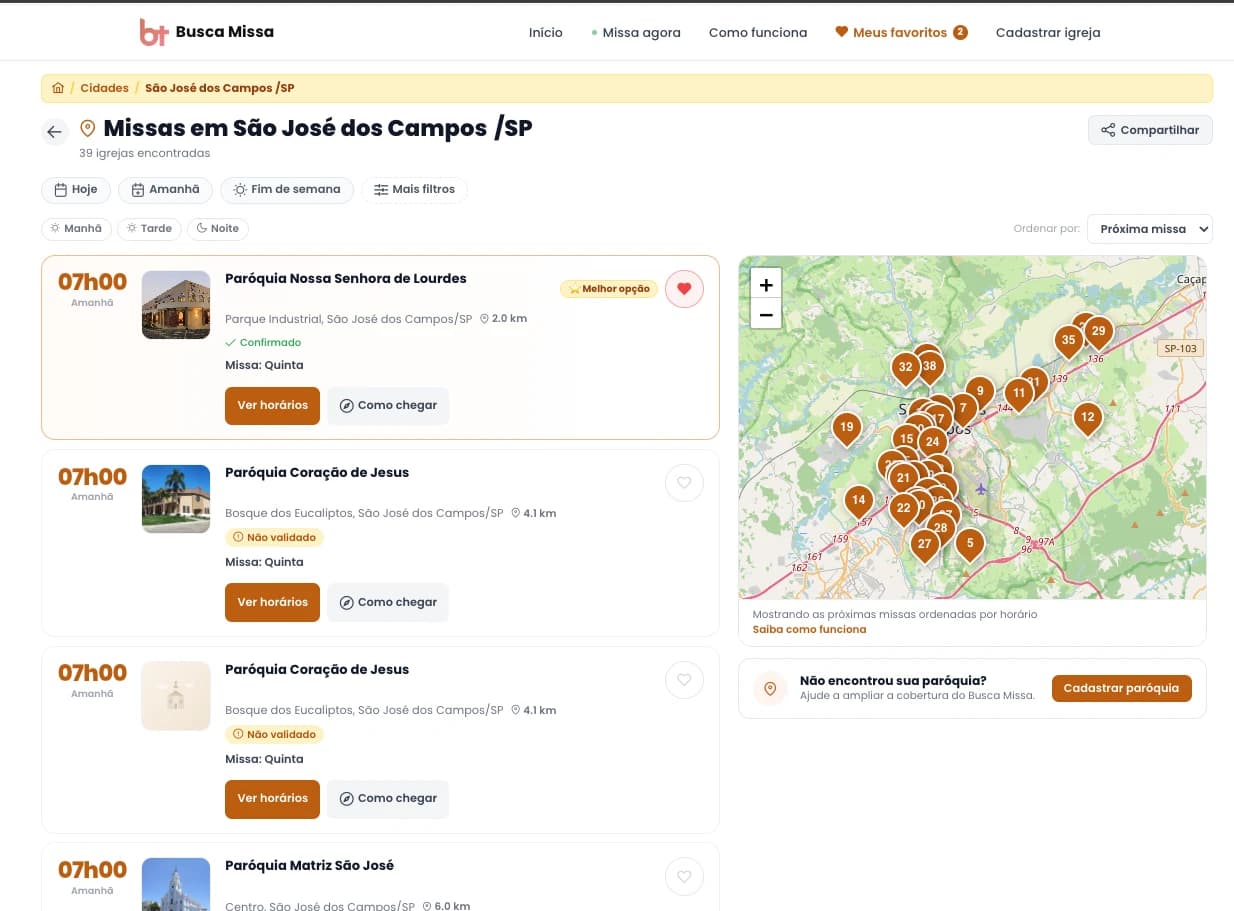Image resolution: width=1234 pixels, height=911 pixels.
Task: Ver horários for Nossa Senhora de Lourdes
Action: (x=272, y=406)
